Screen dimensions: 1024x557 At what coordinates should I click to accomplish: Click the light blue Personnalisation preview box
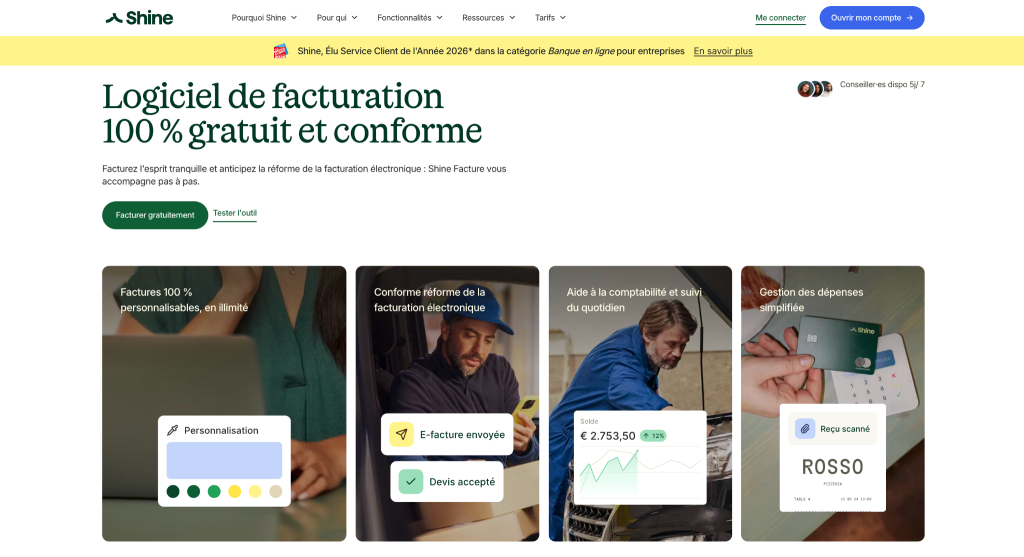[224, 460]
